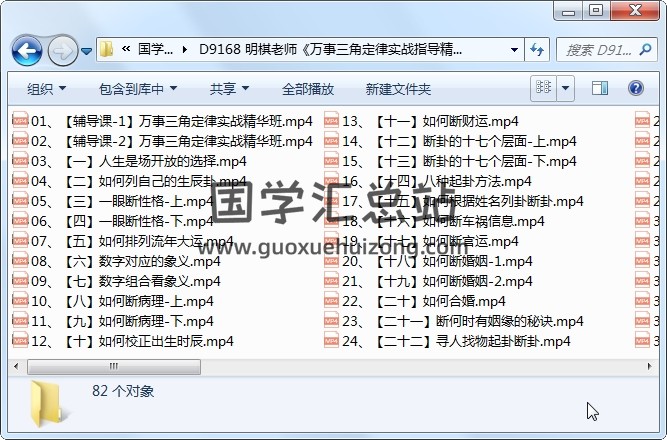667x440 pixels.
Task: Select file name 20、【十八】如何断婚姻-1.mp4
Action: (437, 261)
